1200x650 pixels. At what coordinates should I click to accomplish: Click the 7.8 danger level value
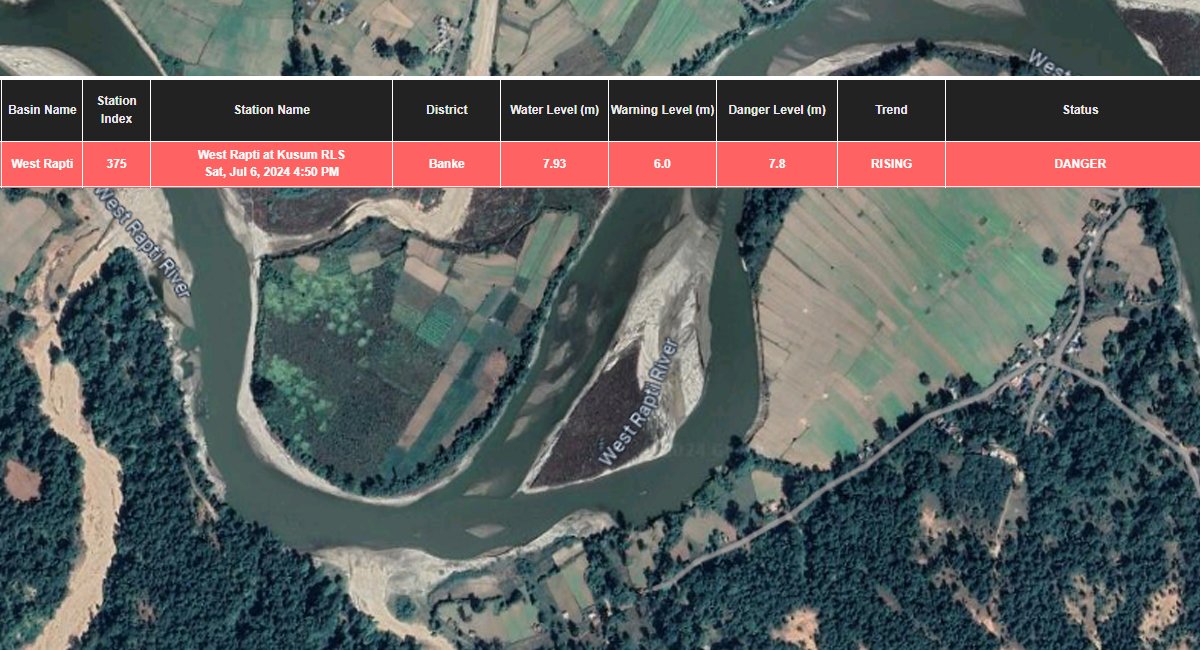click(777, 164)
